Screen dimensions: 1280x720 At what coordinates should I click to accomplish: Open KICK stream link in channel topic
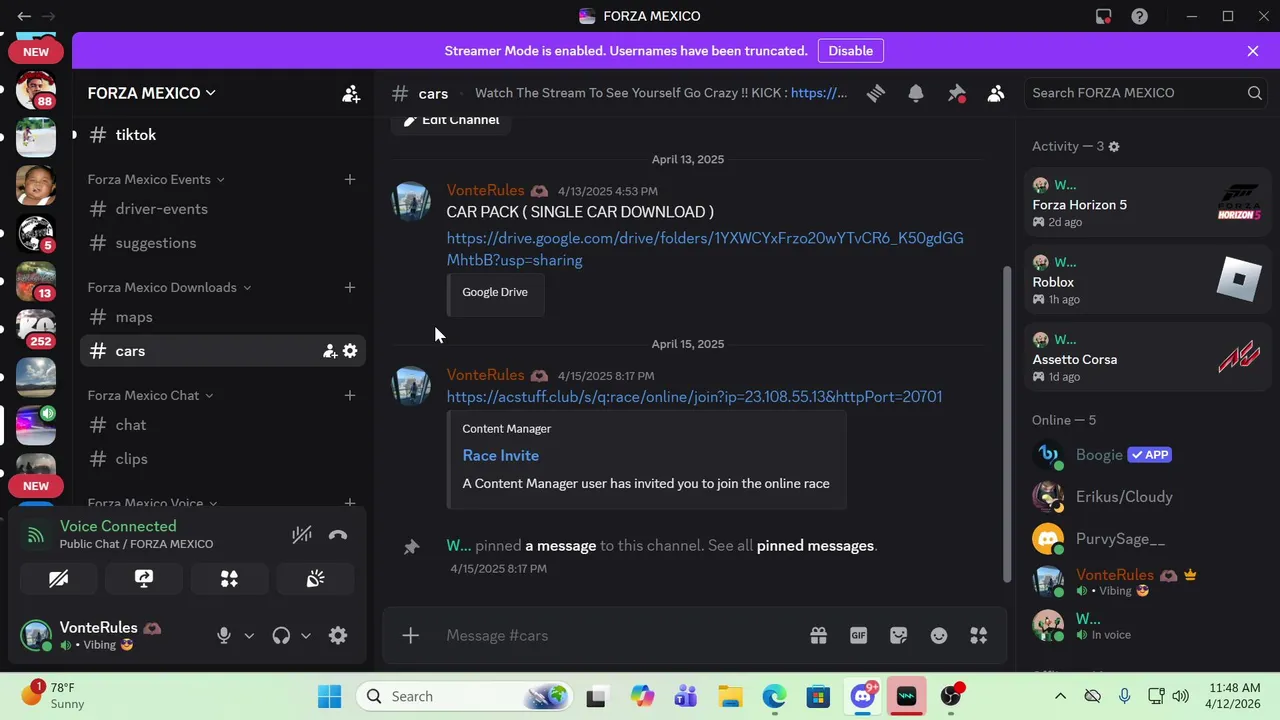819,93
